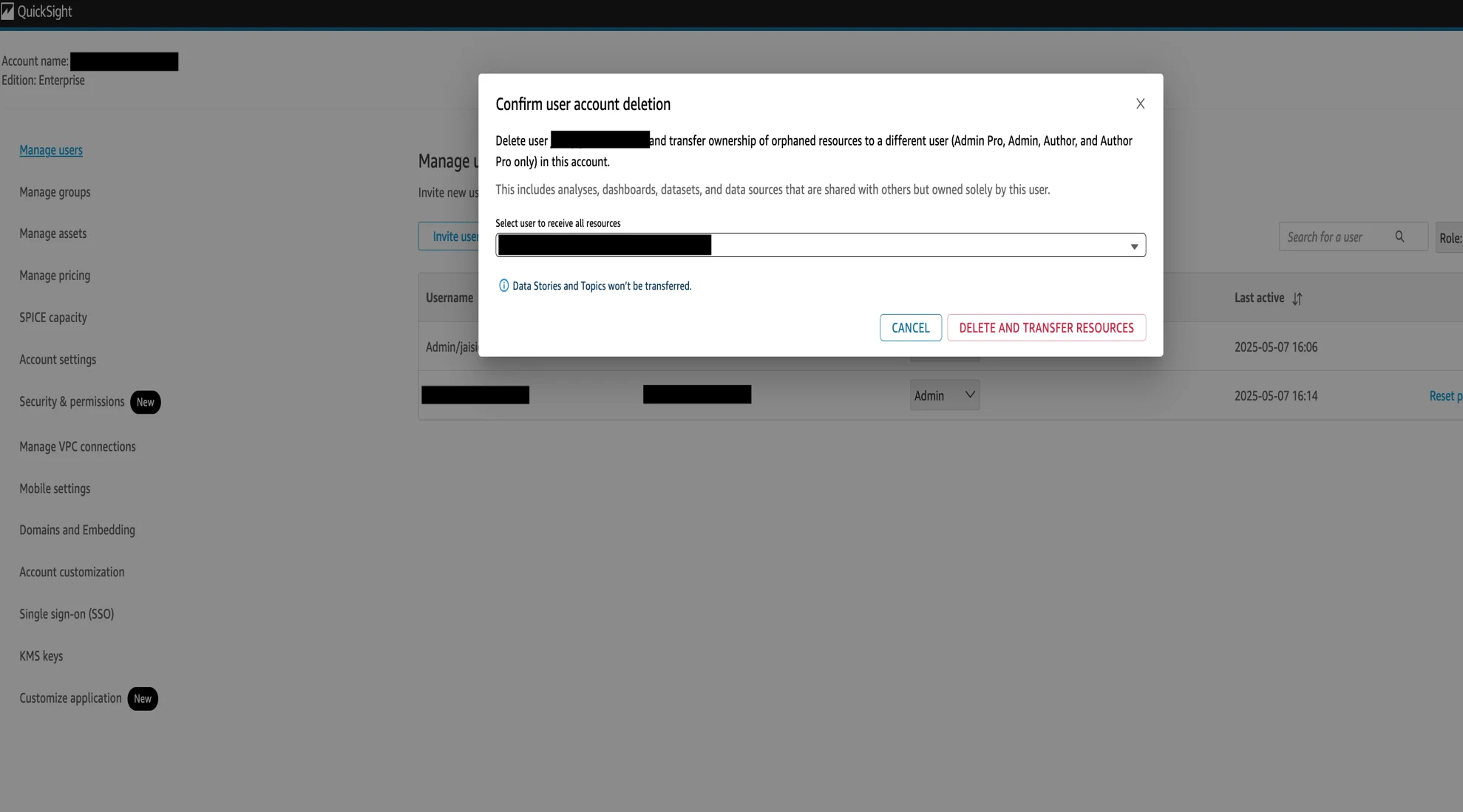
Task: Go to Single sign-on (SSO)
Action: click(67, 615)
